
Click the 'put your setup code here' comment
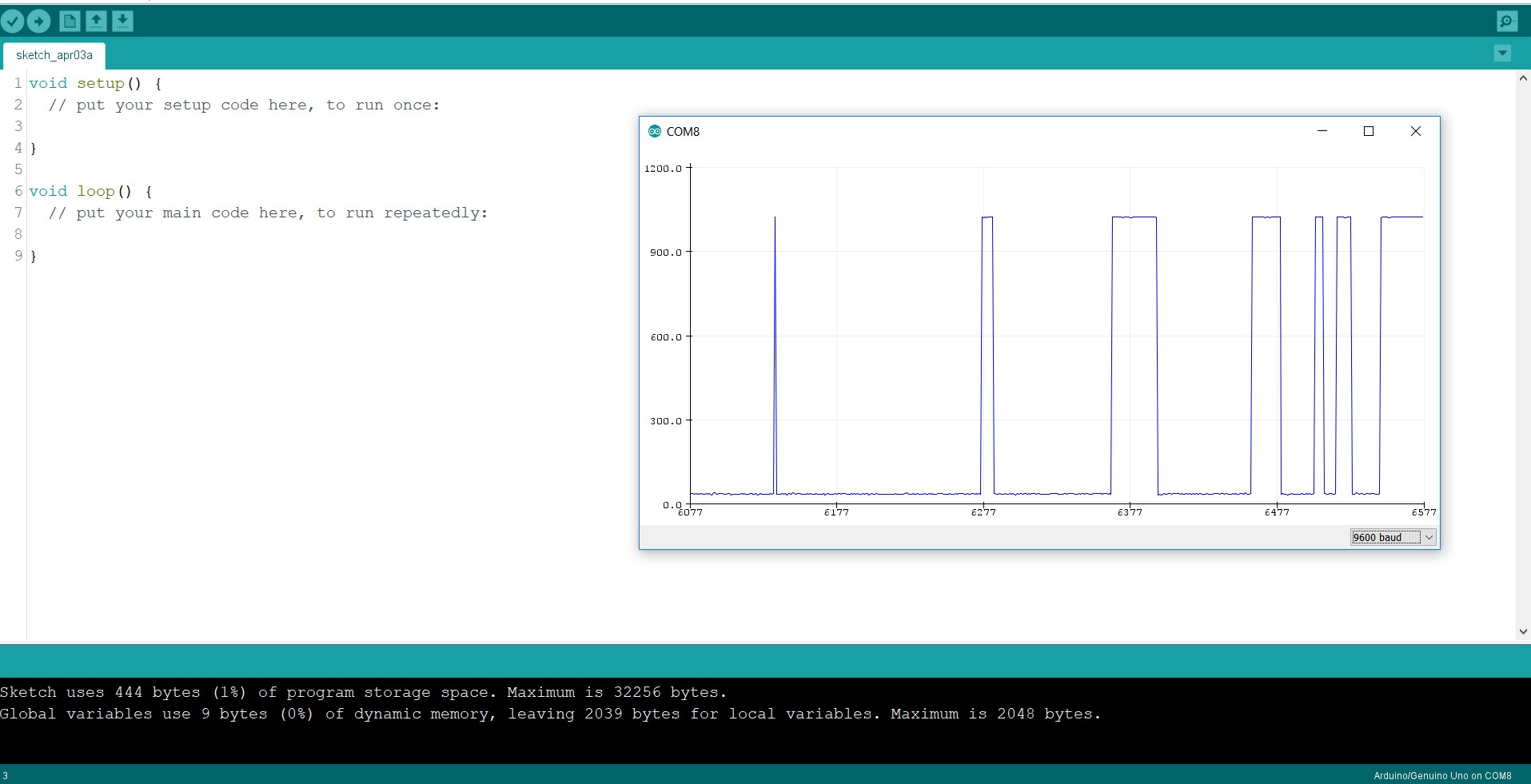244,105
